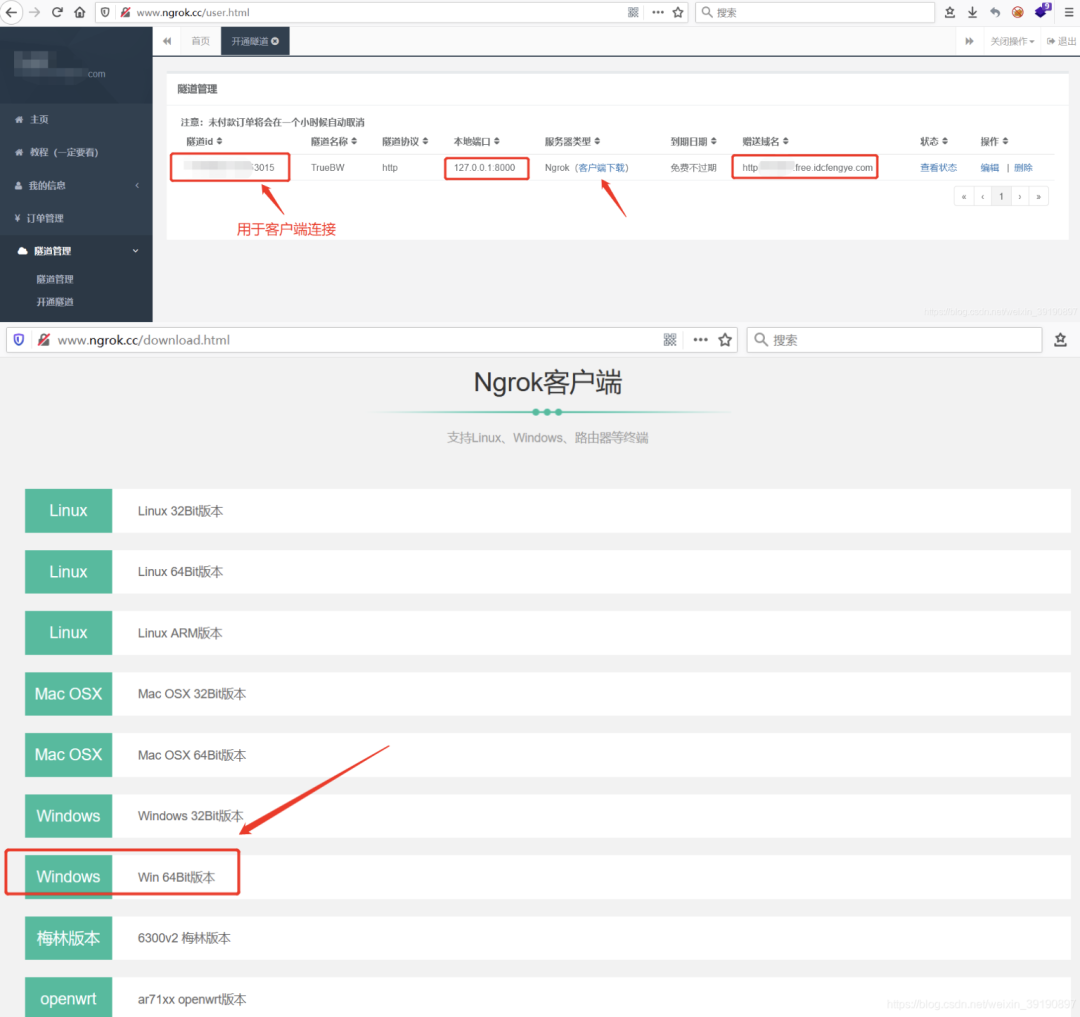Select page 1 in pagination
The width and height of the screenshot is (1080, 1017).
coord(1001,196)
